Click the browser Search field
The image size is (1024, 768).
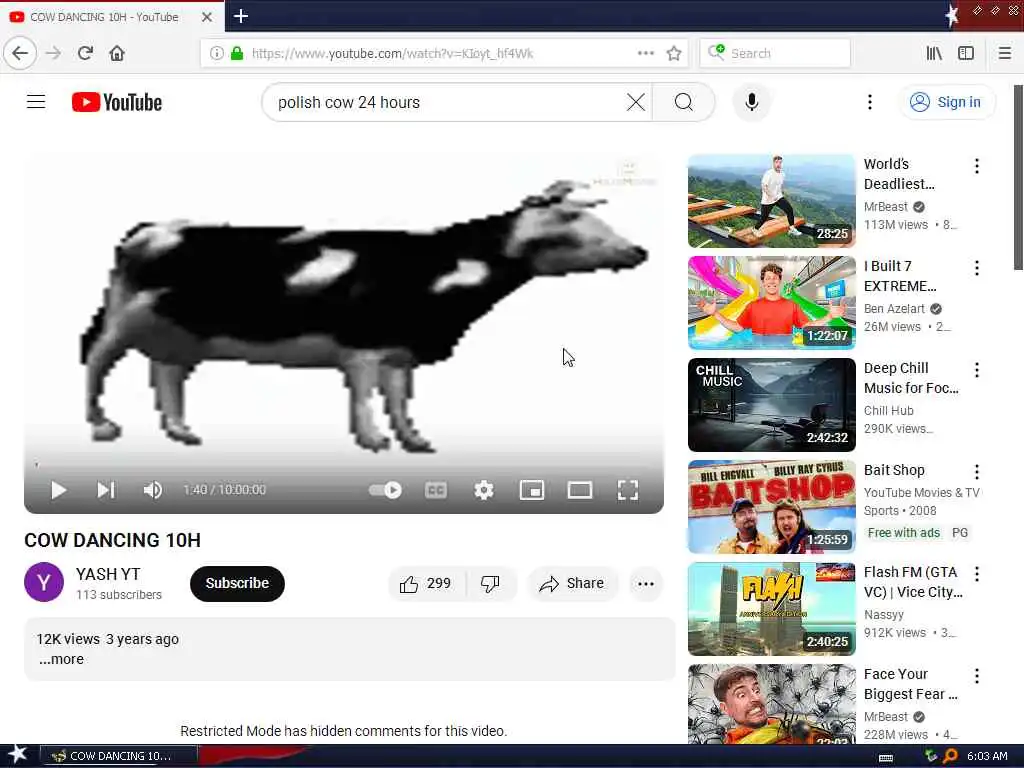coord(775,53)
